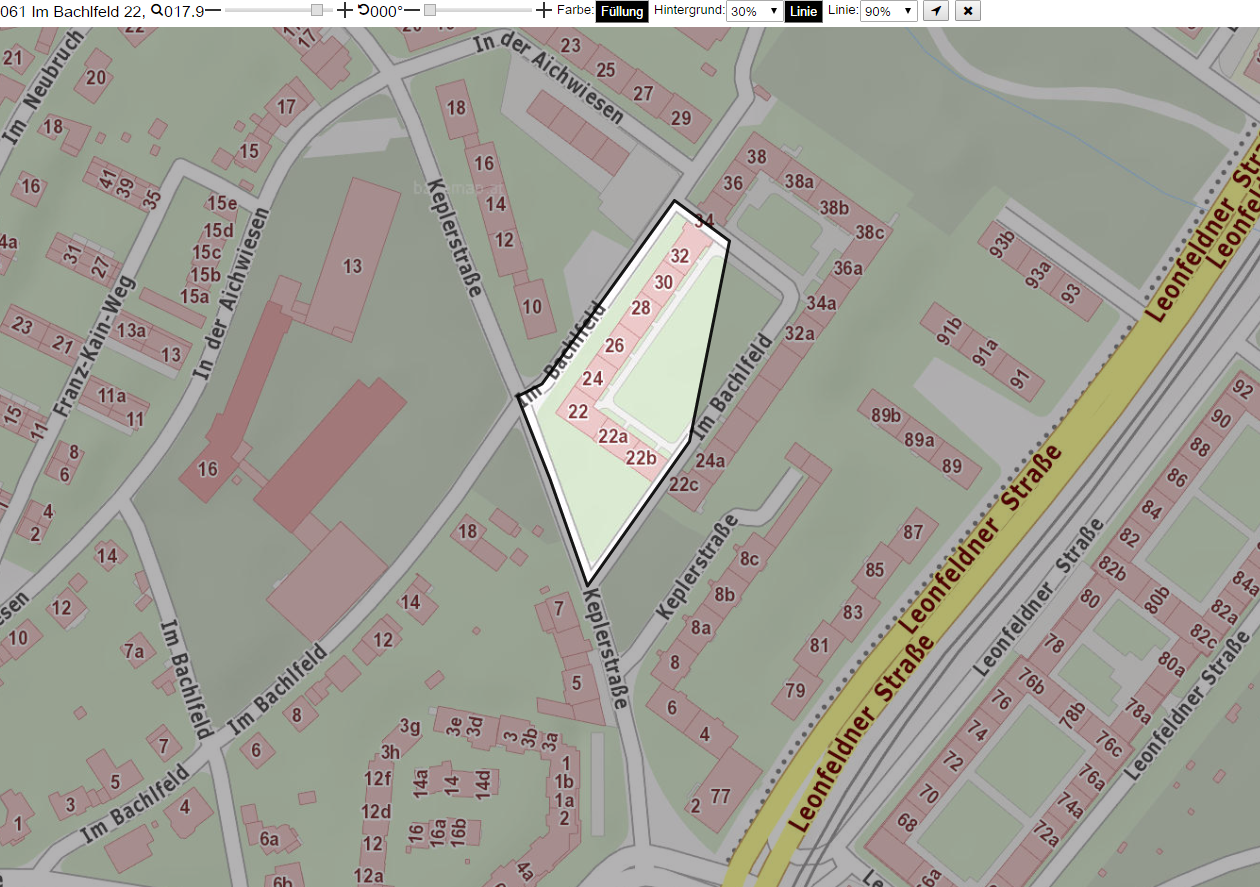
Task: Click the Füllung color button
Action: click(622, 12)
